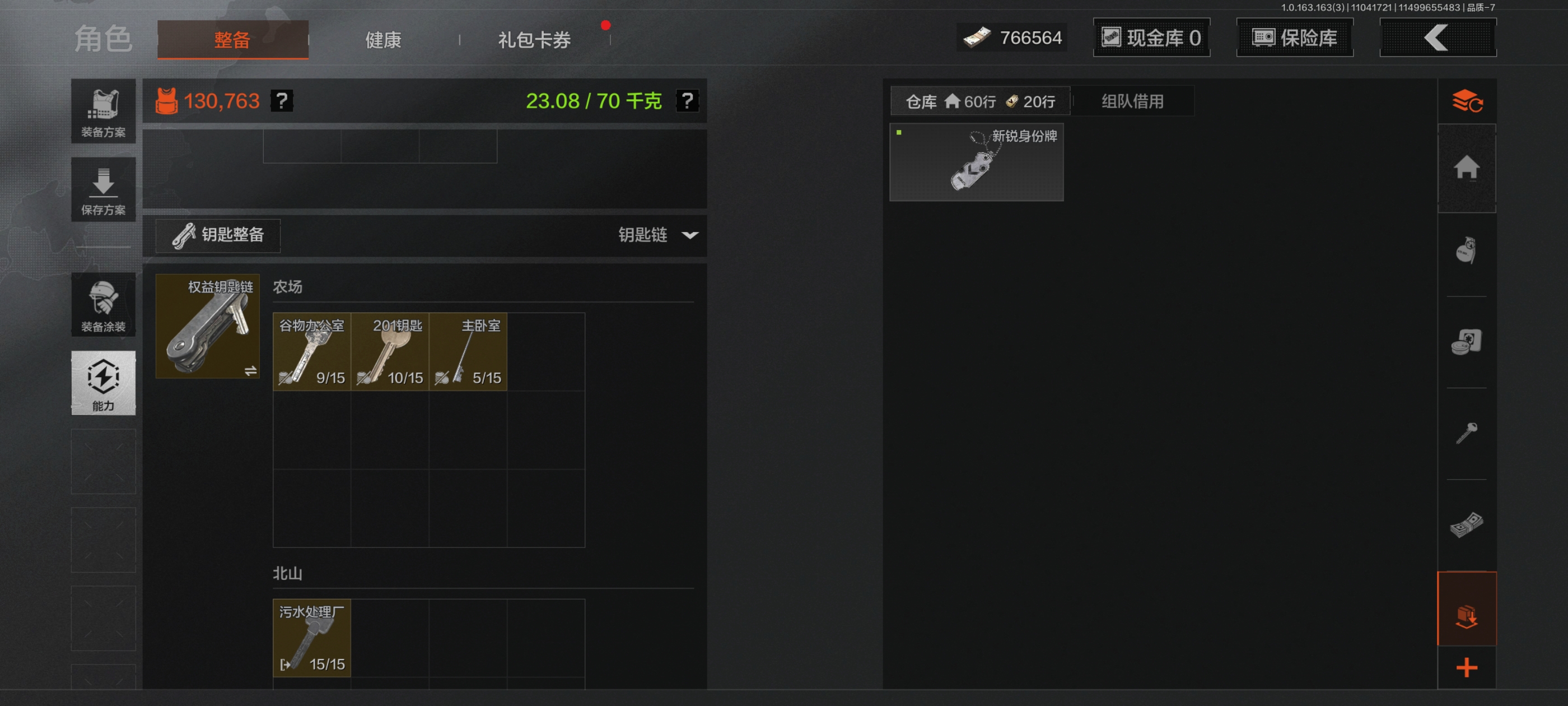Expand the 钥匙链 dropdown arrow
Viewport: 1568px width, 706px height.
pyautogui.click(x=690, y=235)
